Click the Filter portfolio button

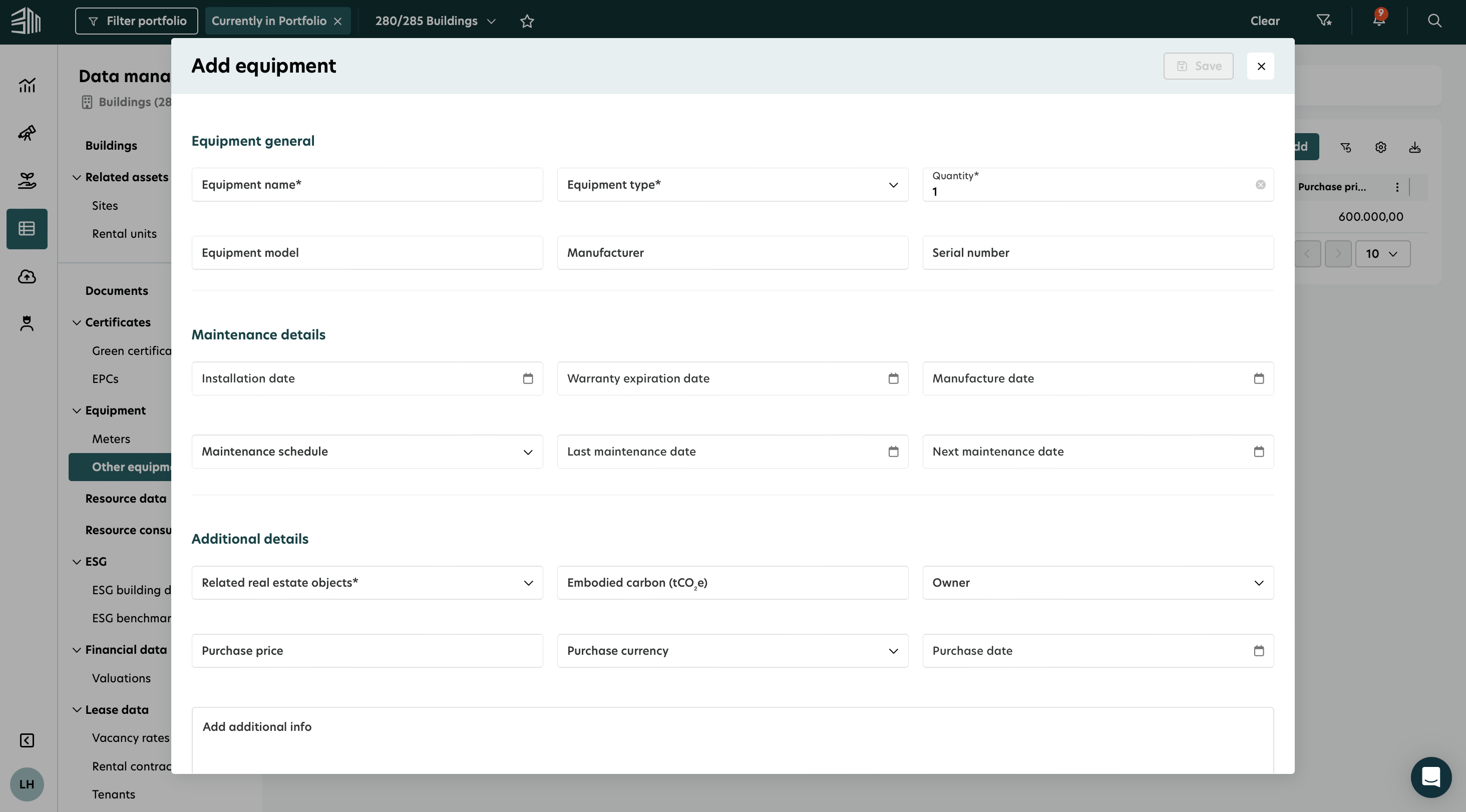(x=137, y=21)
